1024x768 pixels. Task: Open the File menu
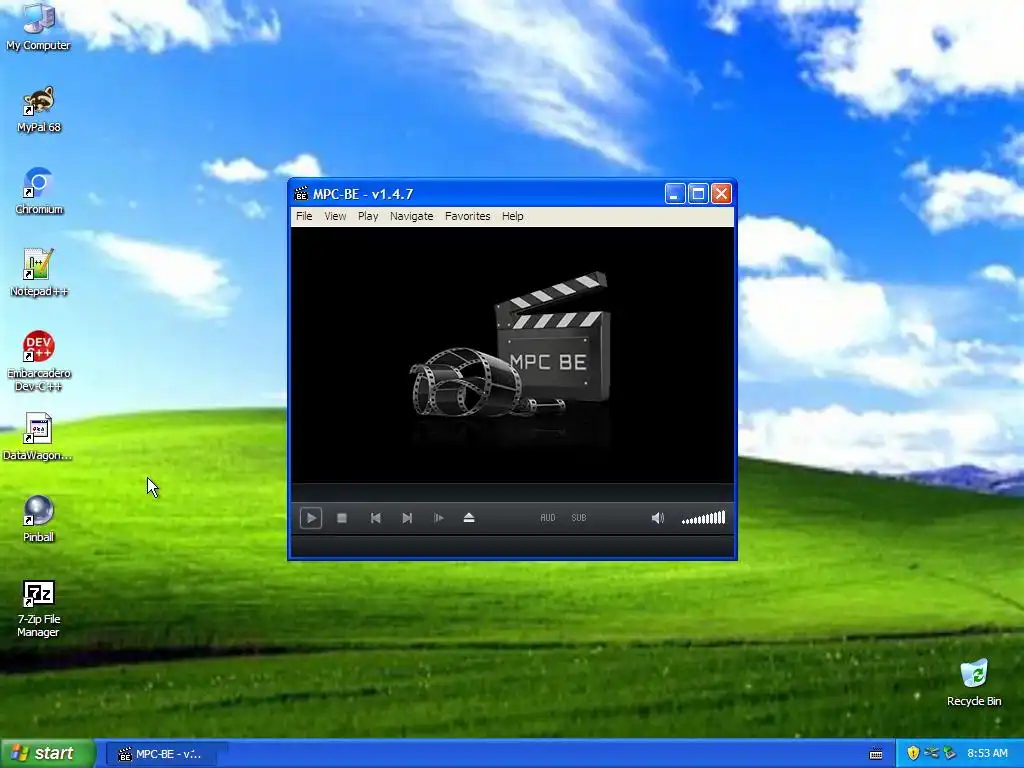tap(304, 216)
